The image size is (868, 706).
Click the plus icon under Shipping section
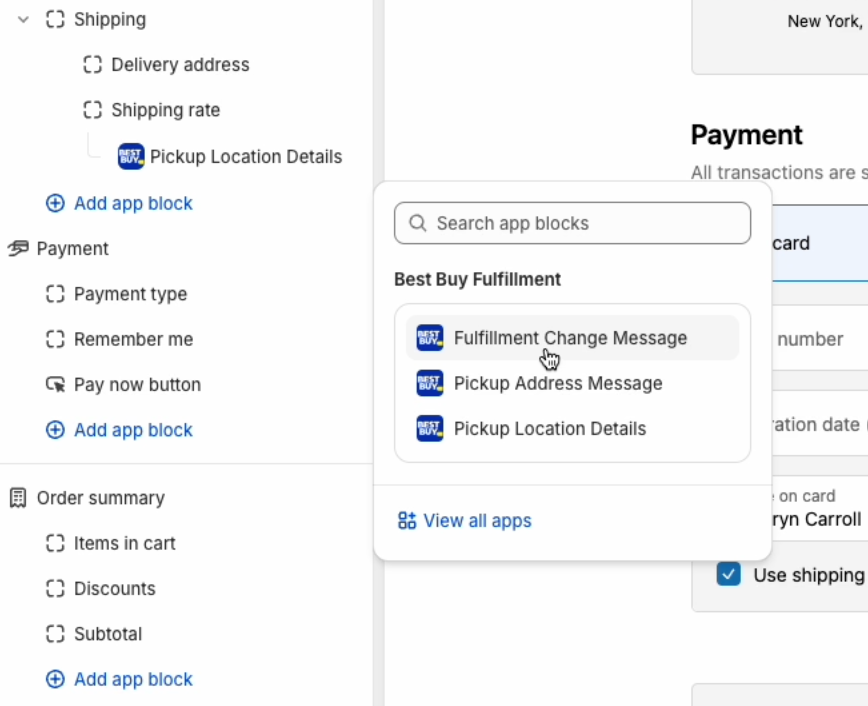[x=55, y=203]
